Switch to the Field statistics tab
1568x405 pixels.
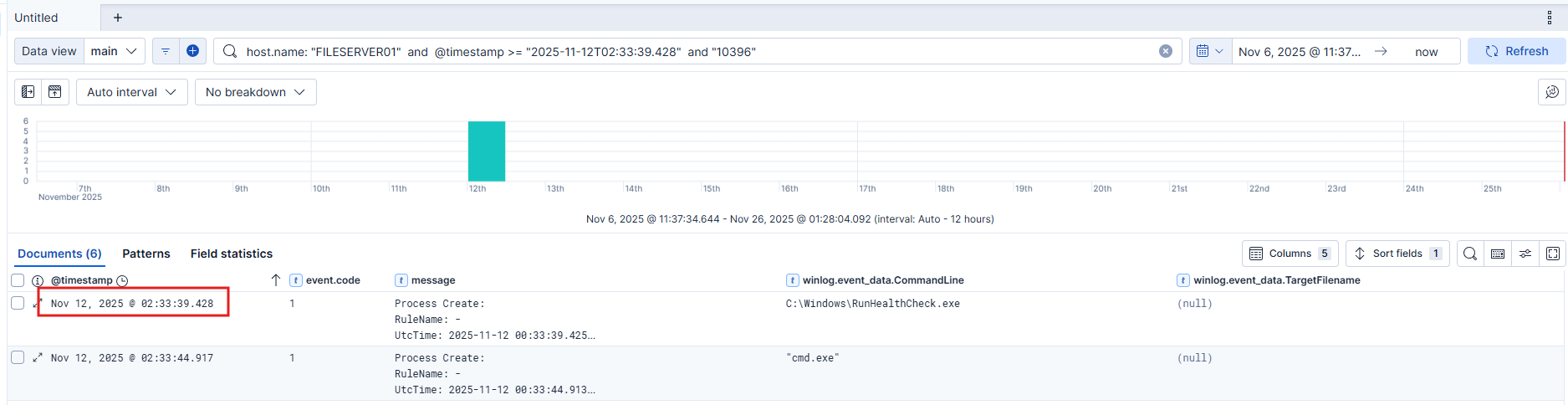click(232, 254)
